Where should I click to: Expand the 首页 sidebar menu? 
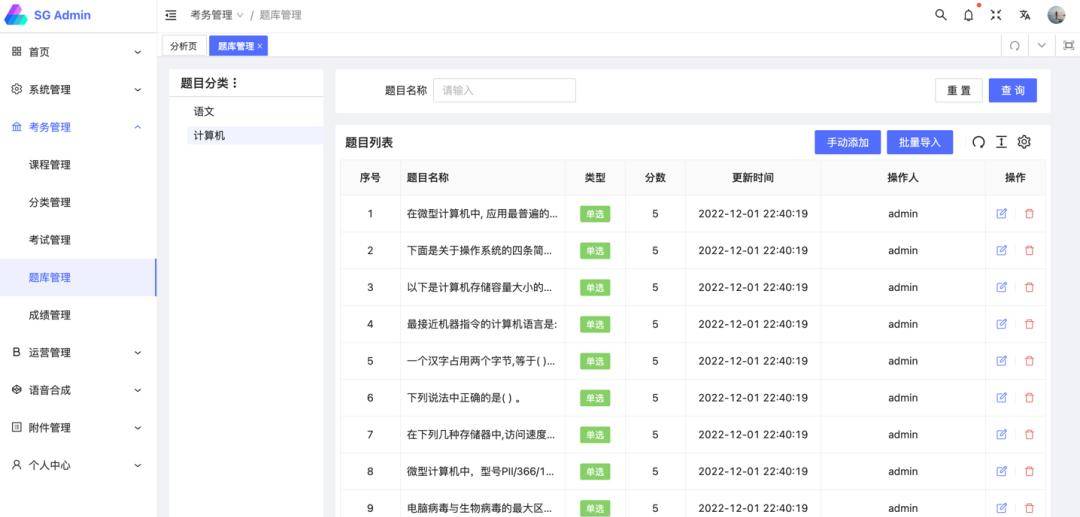click(78, 52)
